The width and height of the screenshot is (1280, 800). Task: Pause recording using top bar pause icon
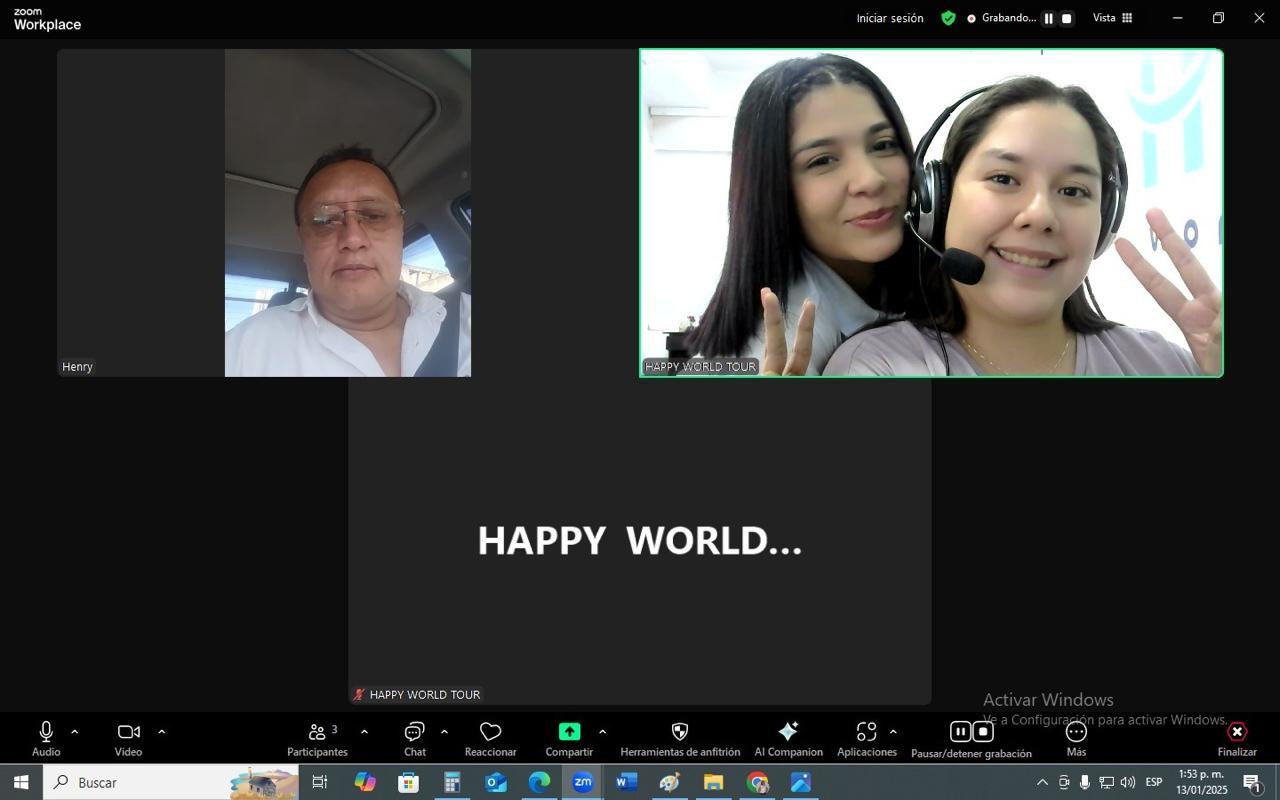1048,18
